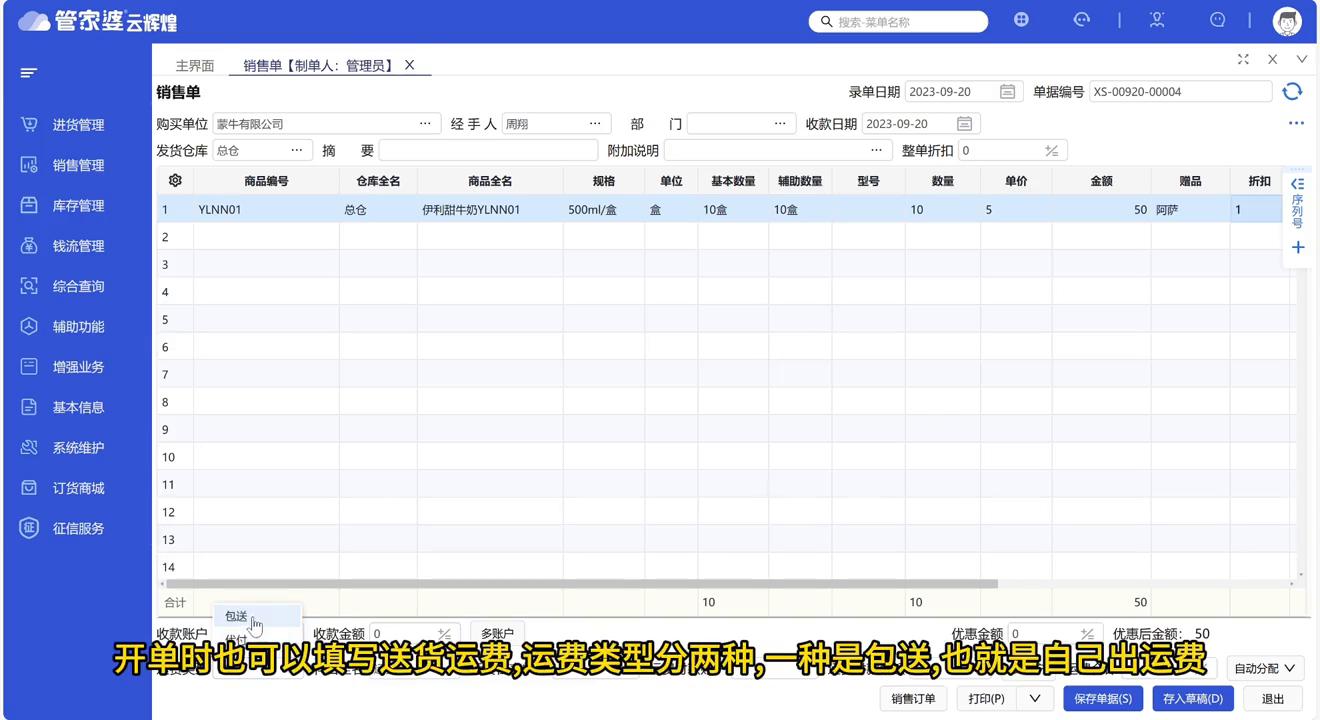The height and width of the screenshot is (720, 1320).
Task: Switch to the 主界面 tab
Action: click(194, 65)
